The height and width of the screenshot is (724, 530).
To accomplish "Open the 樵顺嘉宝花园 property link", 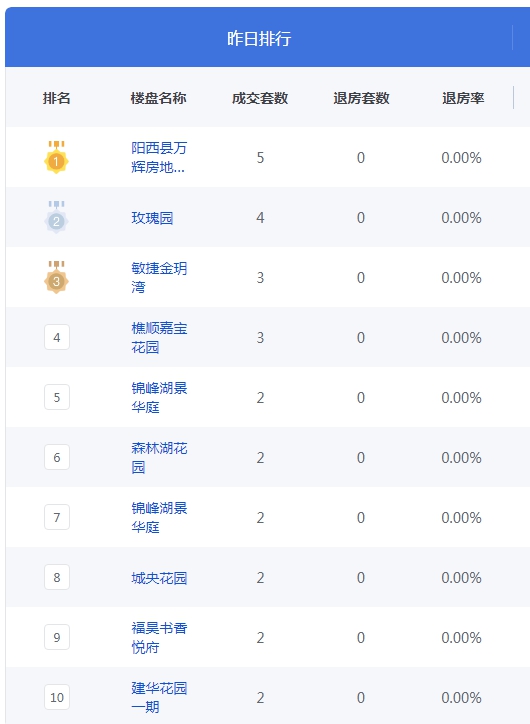I will click(159, 338).
